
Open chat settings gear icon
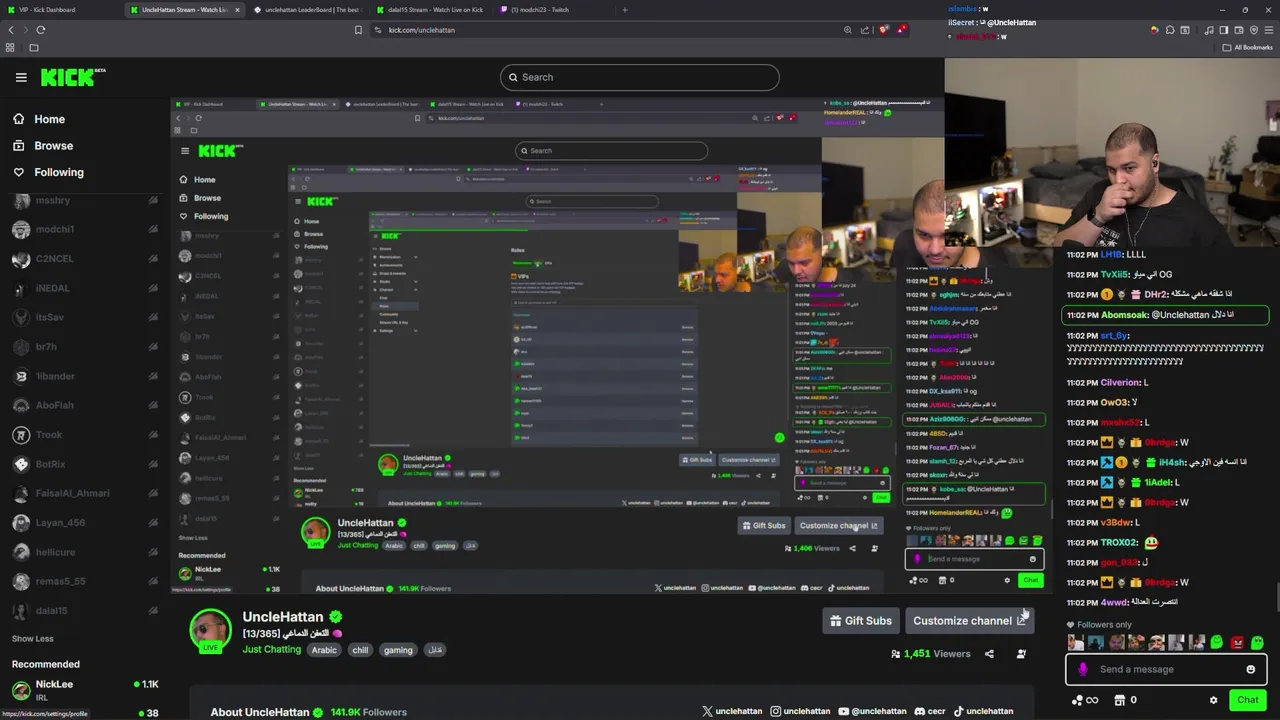click(1213, 700)
